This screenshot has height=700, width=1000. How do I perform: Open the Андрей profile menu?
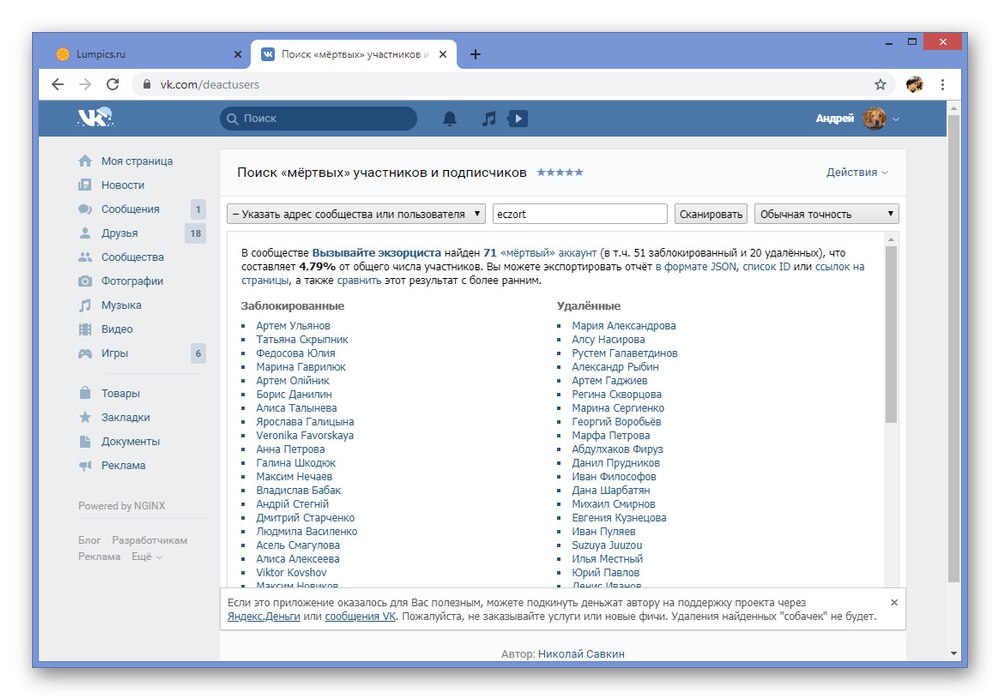857,119
